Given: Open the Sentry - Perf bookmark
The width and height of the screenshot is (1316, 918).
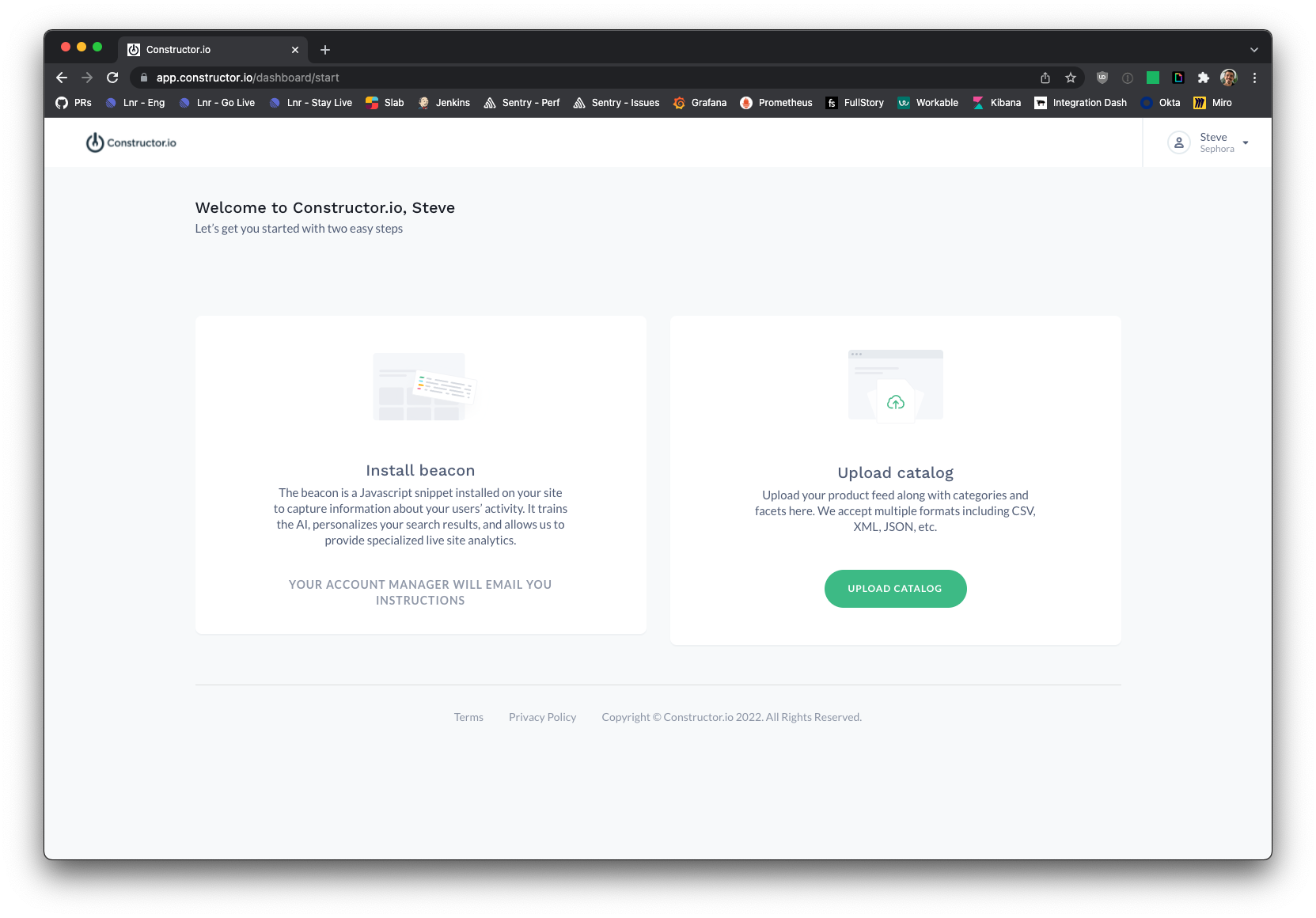Looking at the screenshot, I should click(x=521, y=103).
